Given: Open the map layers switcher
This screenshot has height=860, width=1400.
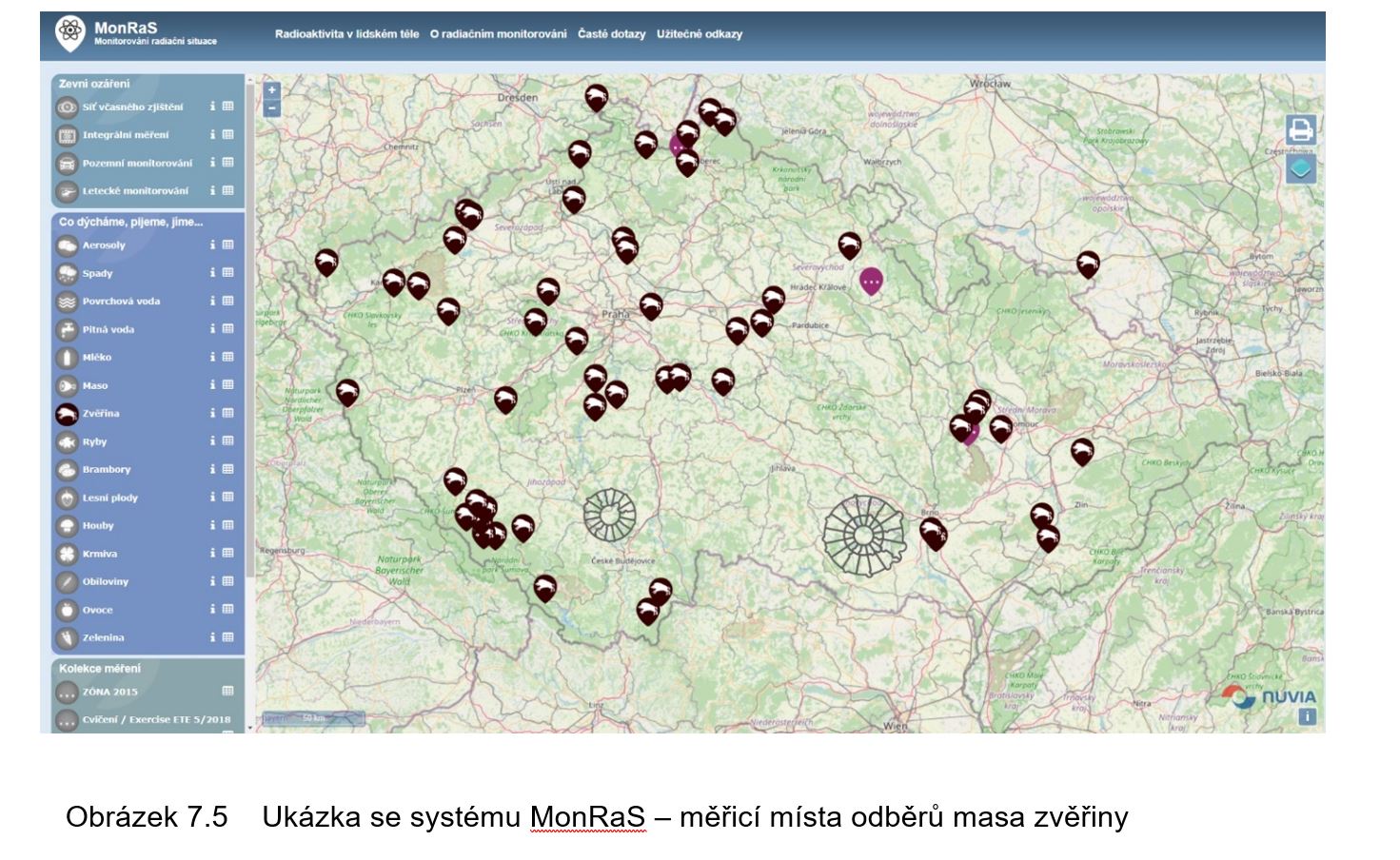Looking at the screenshot, I should 1300,169.
